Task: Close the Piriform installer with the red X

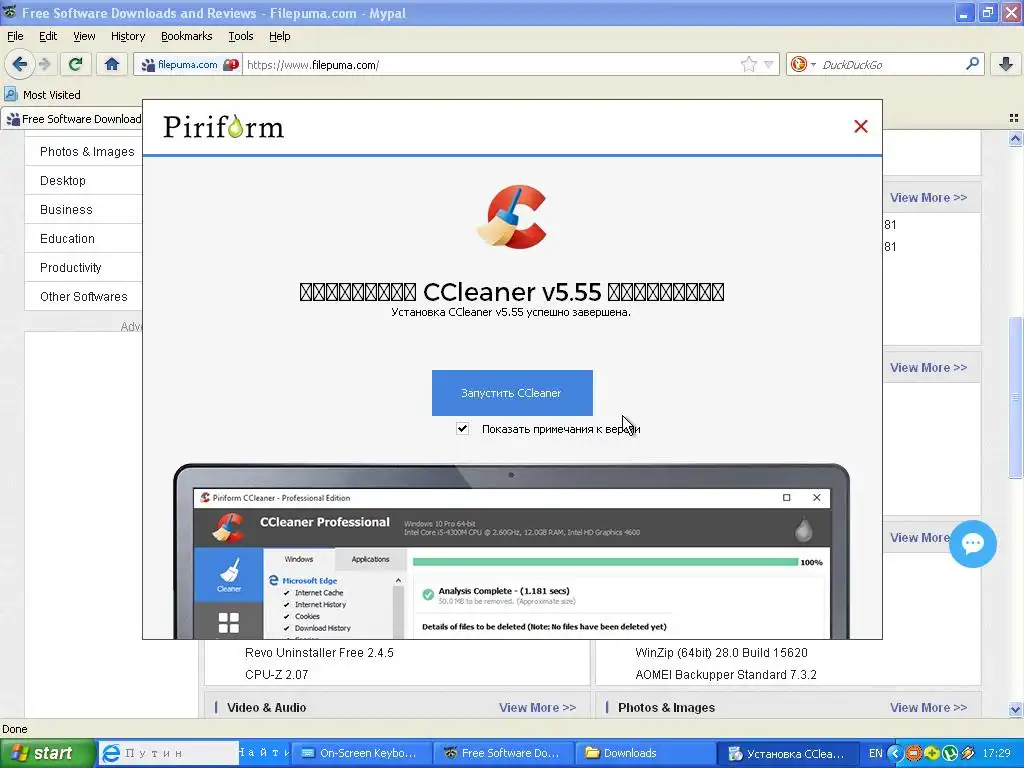Action: click(x=861, y=126)
